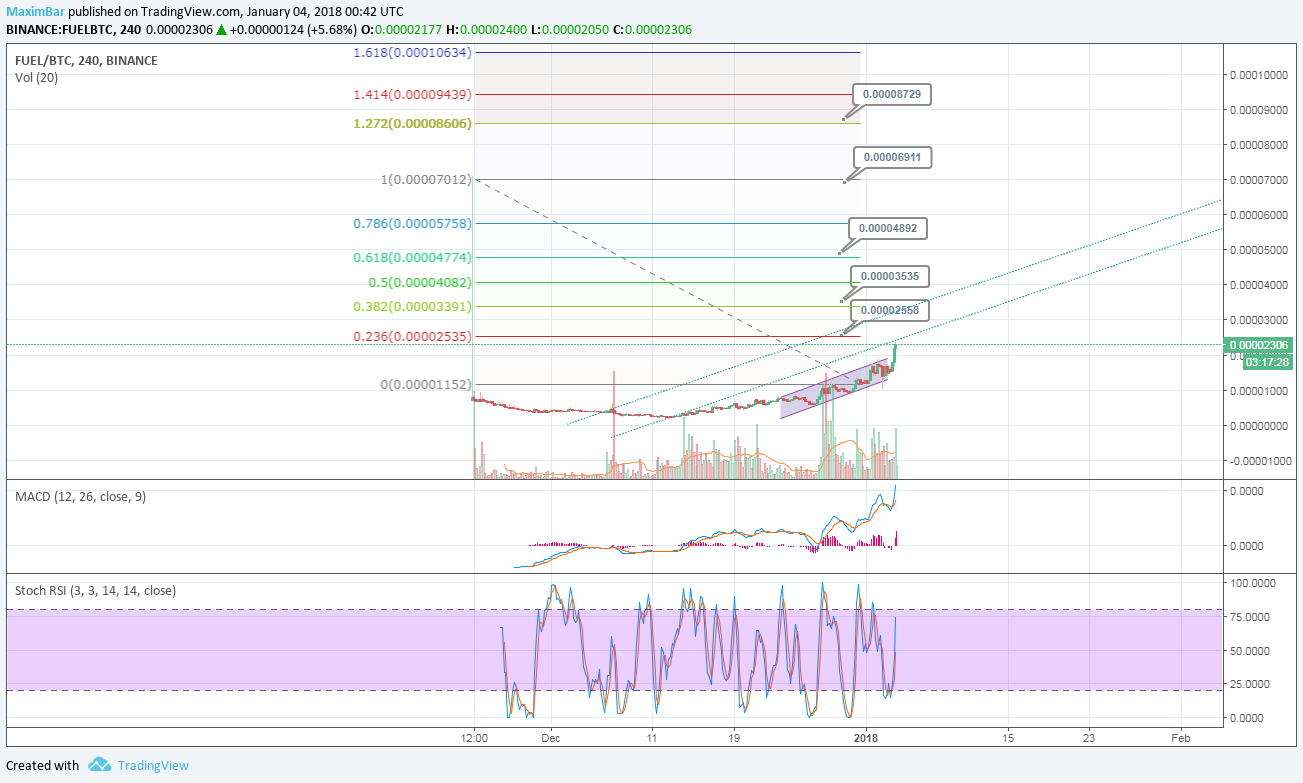This screenshot has width=1303, height=783.
Task: Select the 0.00002558 price callout box
Action: tap(889, 311)
